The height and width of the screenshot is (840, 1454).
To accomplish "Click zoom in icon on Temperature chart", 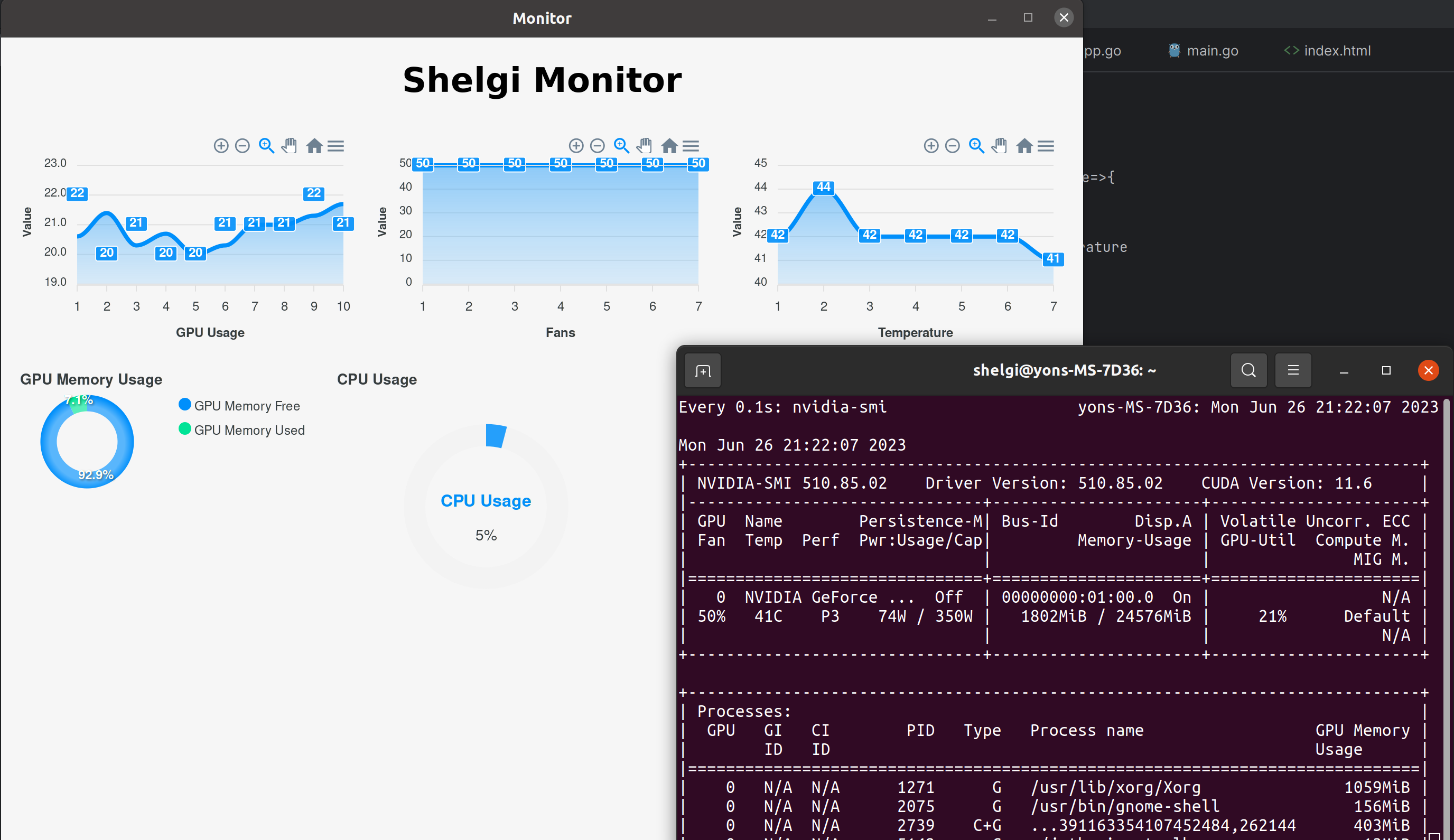I will (931, 146).
